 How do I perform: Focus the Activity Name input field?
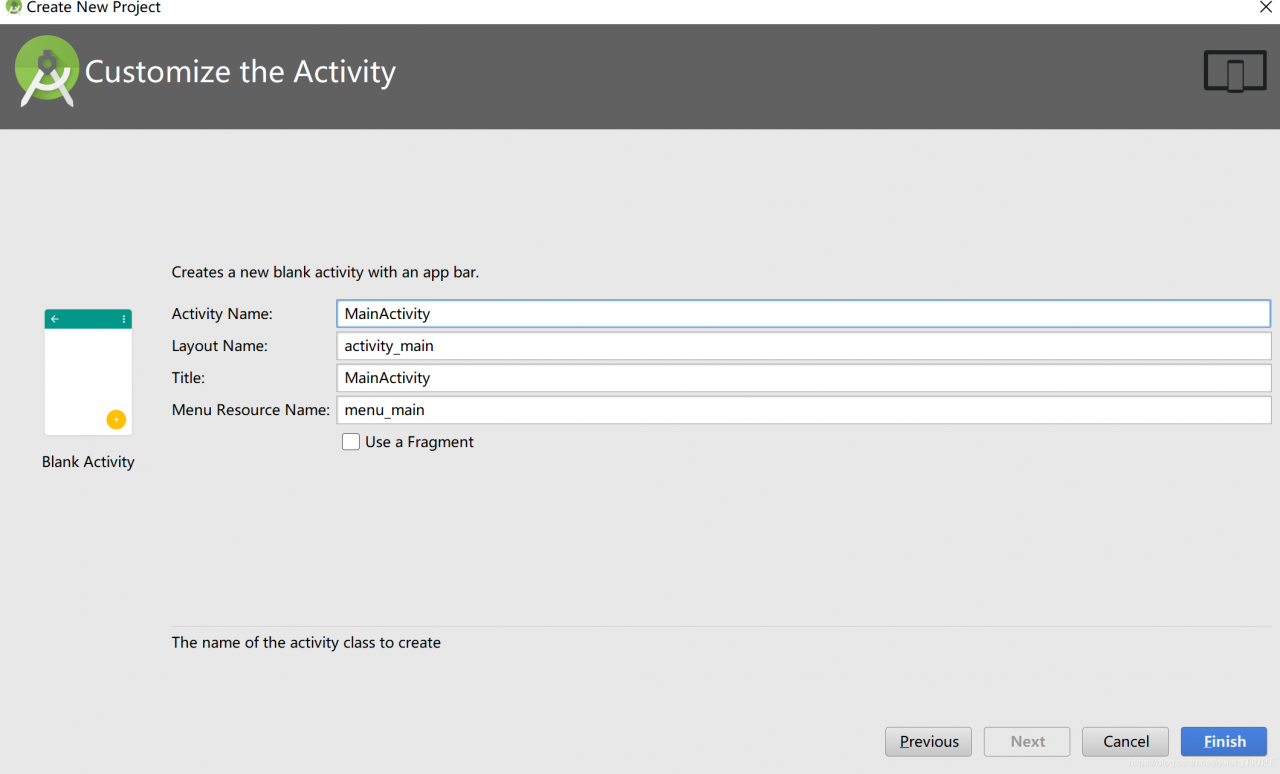tap(803, 314)
